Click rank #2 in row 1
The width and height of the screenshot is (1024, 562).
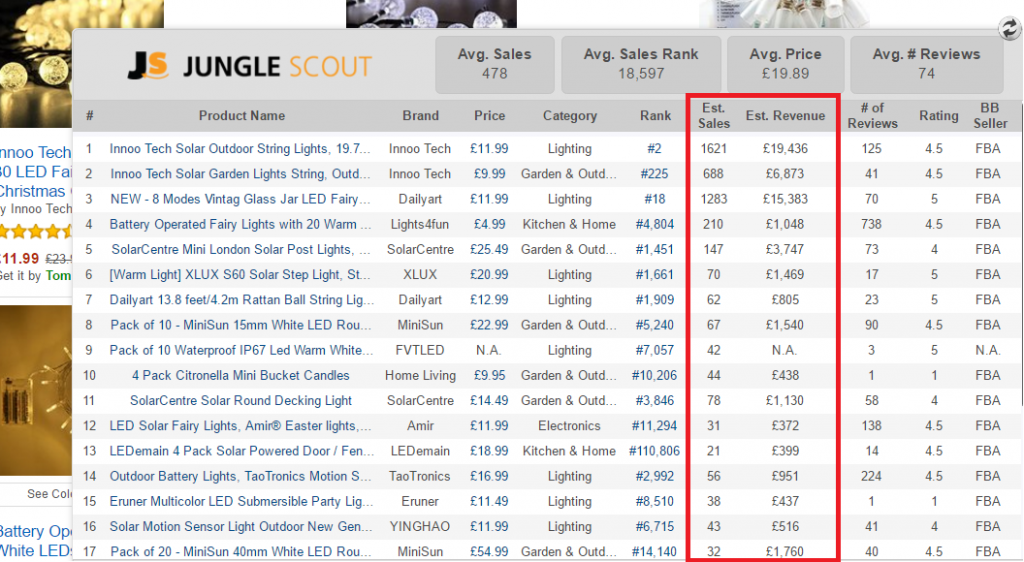pos(654,149)
